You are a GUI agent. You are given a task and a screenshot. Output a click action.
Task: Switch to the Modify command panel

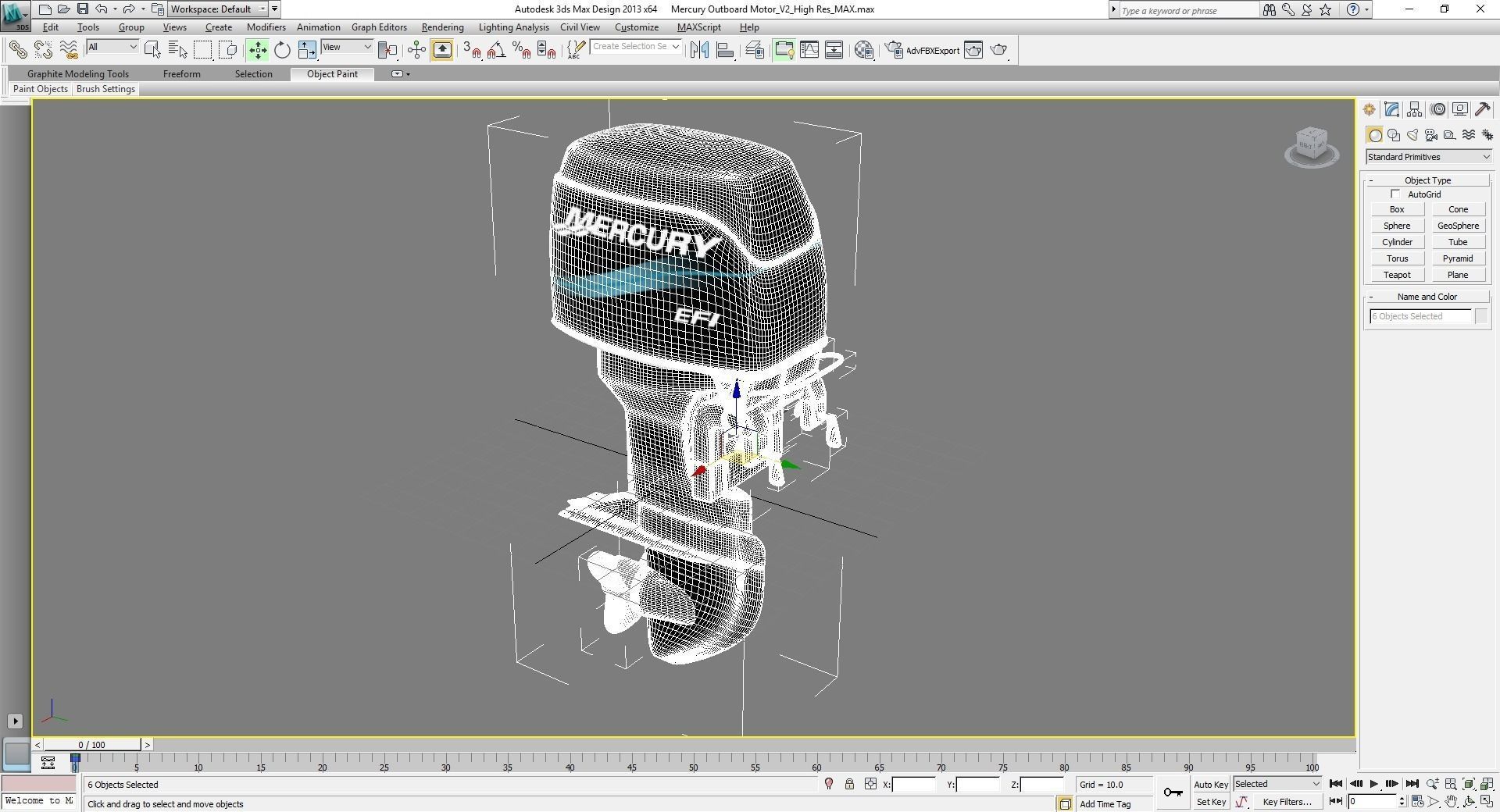click(x=1392, y=109)
